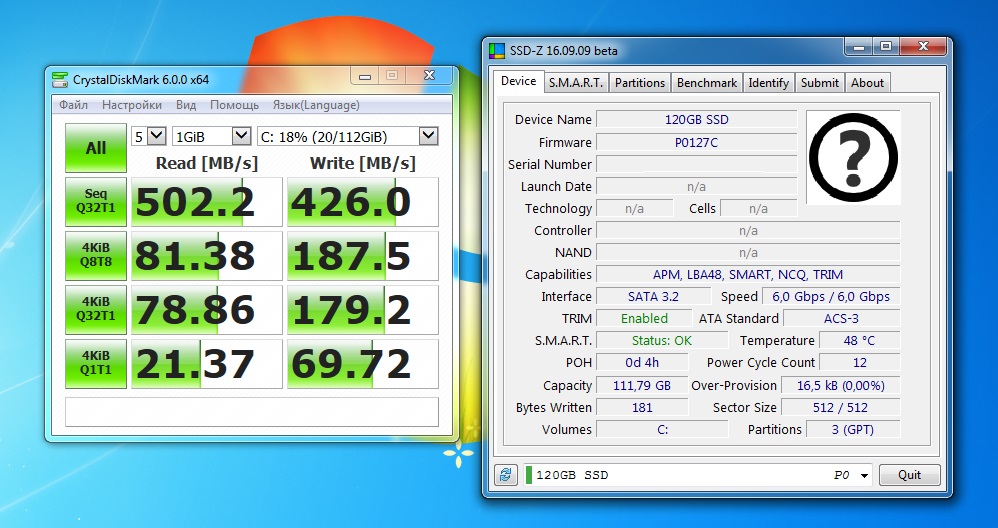The width and height of the screenshot is (998, 528).
Task: Click the Sector Size value 512 / 512
Action: 840,407
